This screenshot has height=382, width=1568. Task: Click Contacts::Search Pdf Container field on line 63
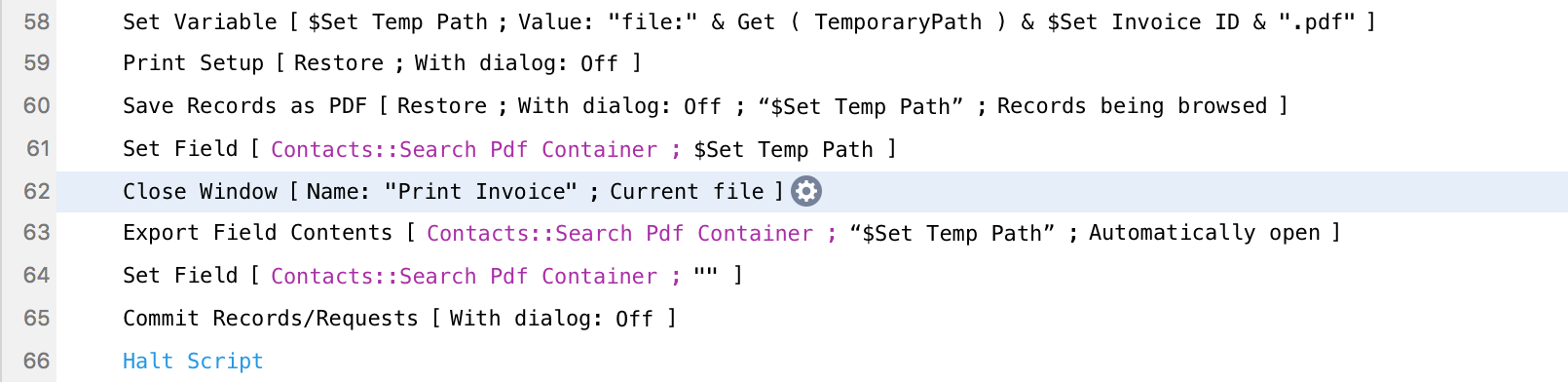(x=619, y=233)
